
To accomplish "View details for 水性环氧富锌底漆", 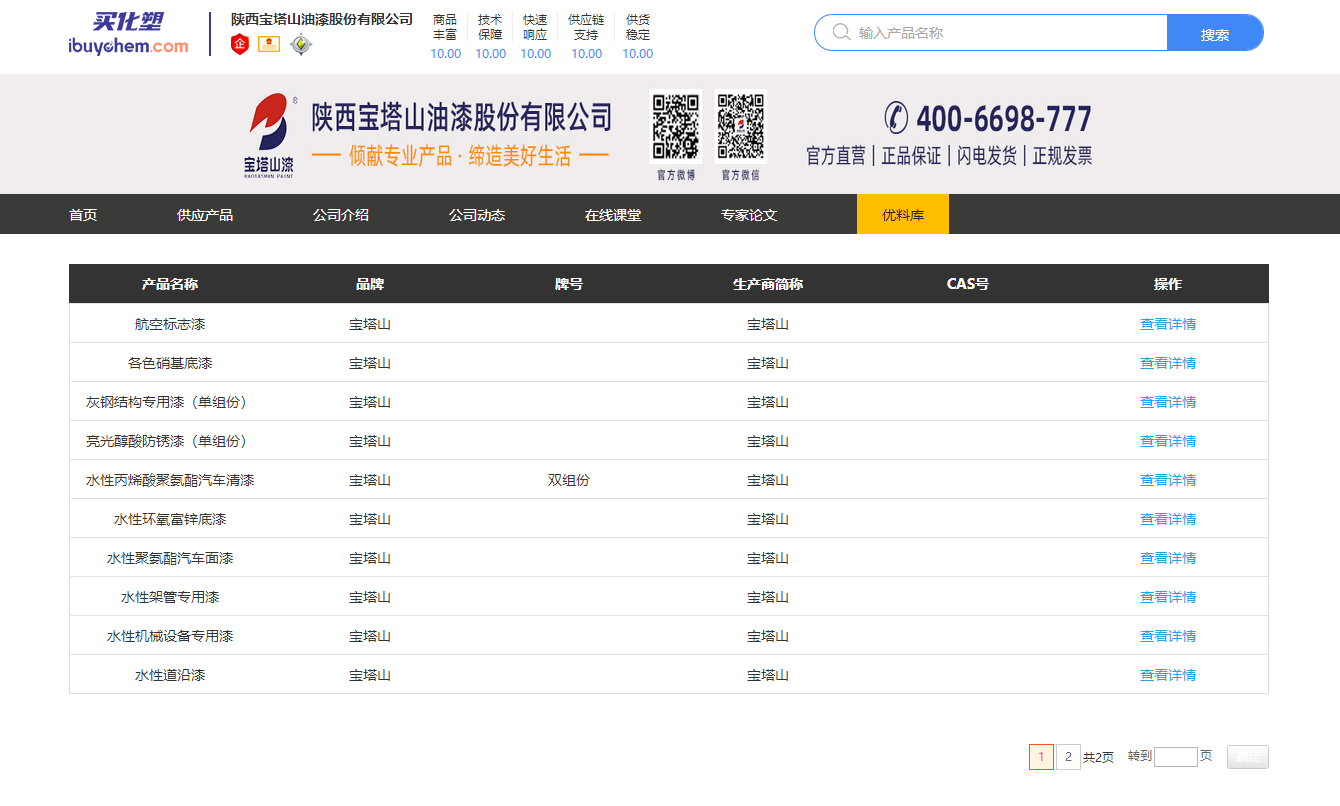I will point(1168,519).
